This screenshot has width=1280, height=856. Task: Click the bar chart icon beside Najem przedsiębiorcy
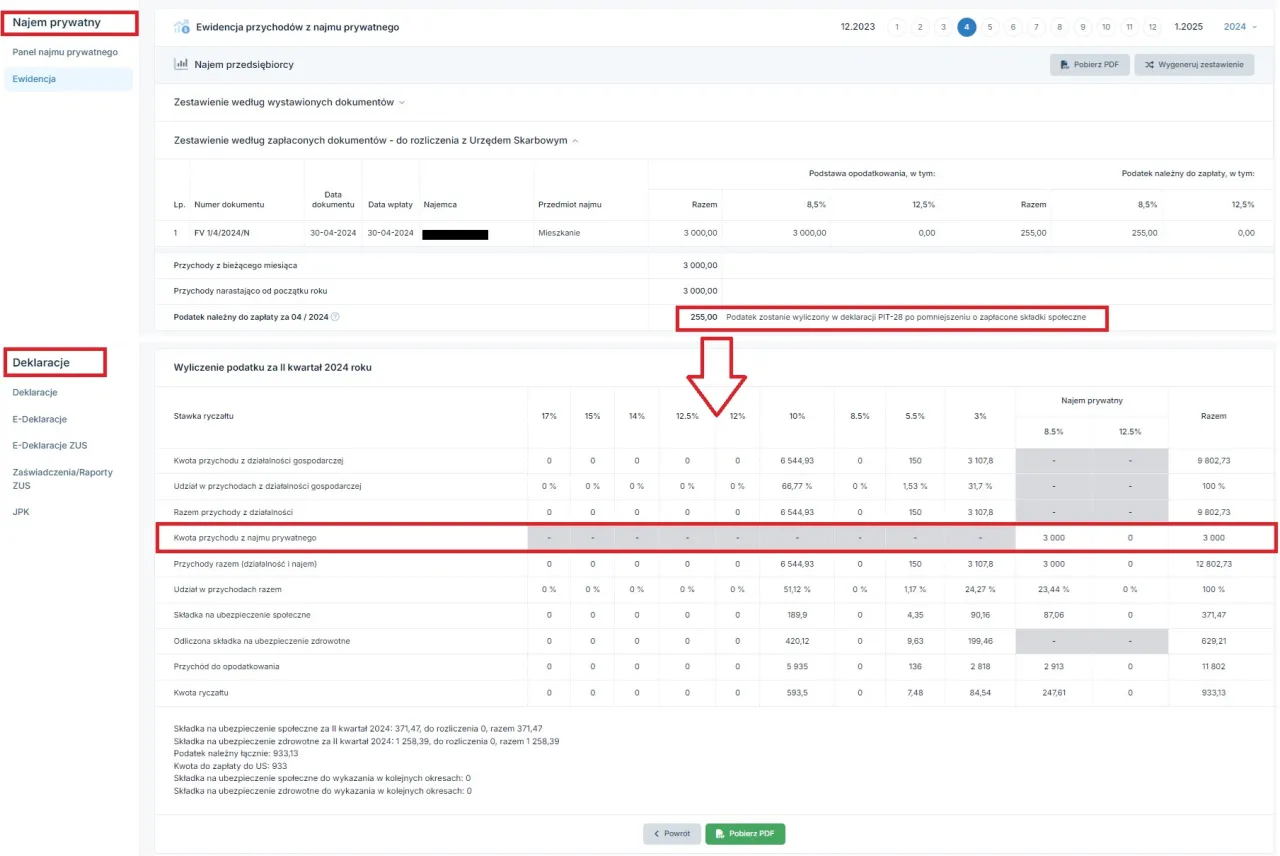click(181, 64)
